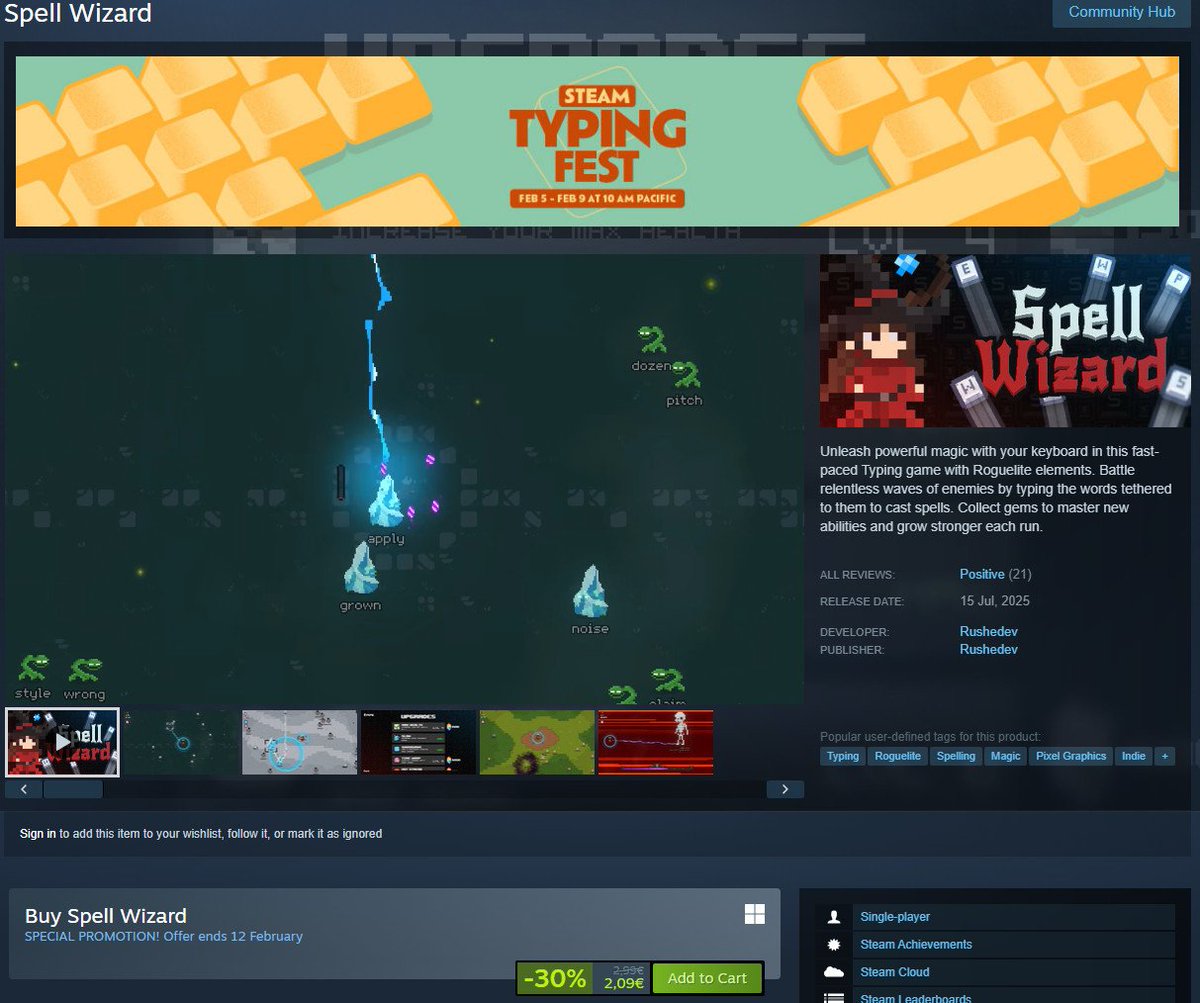Open the Steam Cloud feature link
1200x1003 pixels.
coord(895,972)
